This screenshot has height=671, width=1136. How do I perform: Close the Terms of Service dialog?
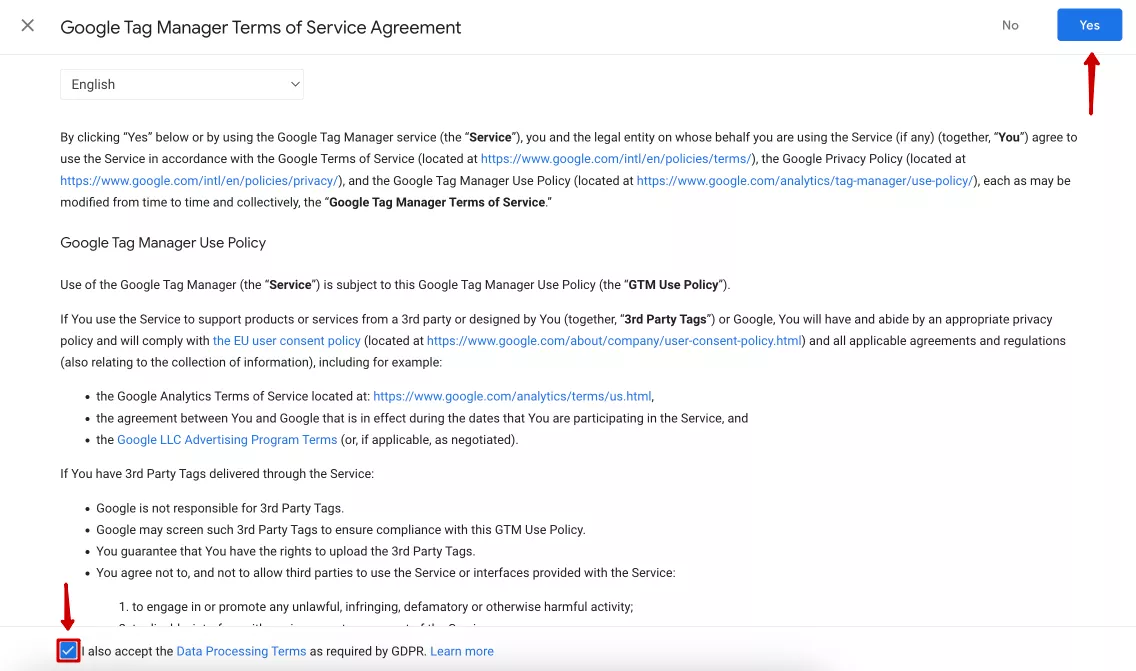[28, 25]
